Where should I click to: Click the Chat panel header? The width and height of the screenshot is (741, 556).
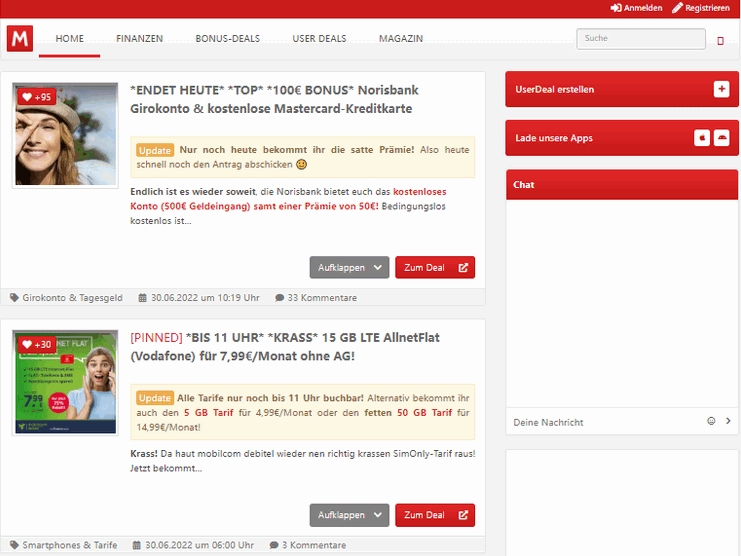[621, 185]
